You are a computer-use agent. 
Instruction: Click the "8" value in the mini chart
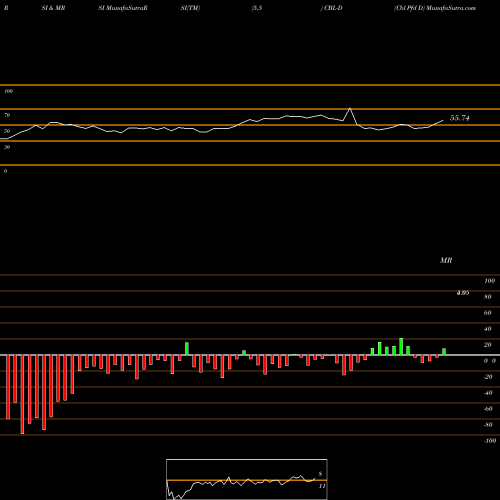tap(320, 474)
